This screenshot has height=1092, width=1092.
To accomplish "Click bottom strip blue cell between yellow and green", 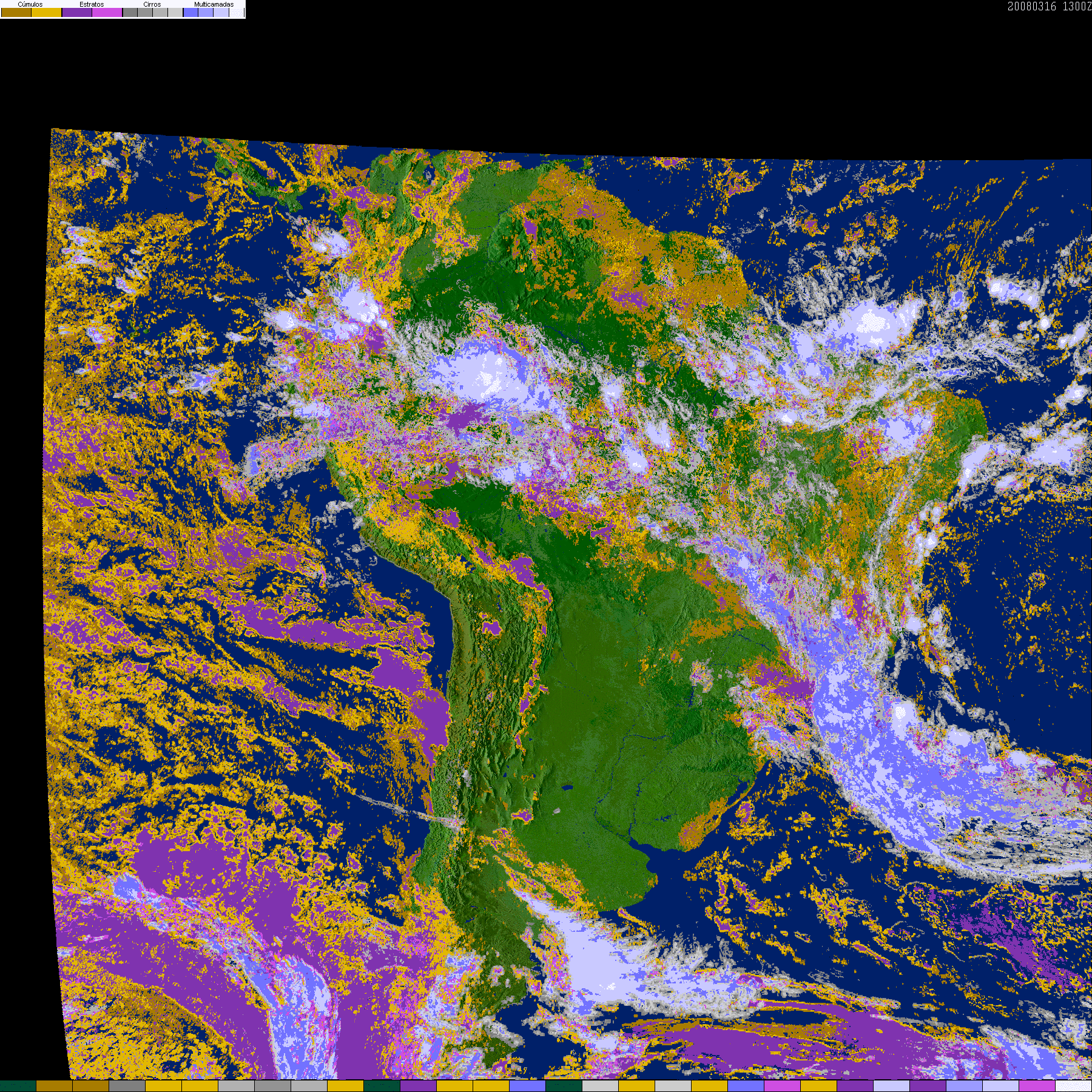I will [528, 1086].
